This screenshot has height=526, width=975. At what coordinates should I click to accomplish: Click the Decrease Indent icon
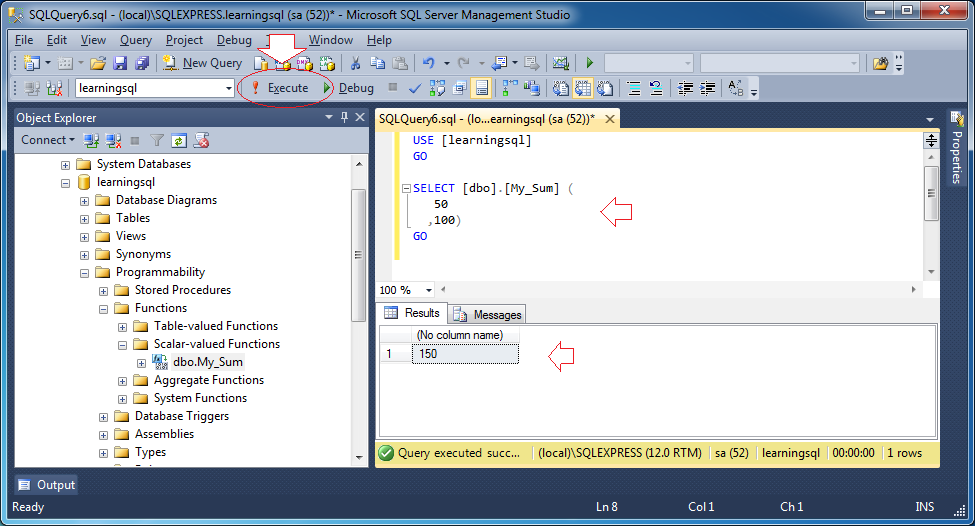click(685, 89)
